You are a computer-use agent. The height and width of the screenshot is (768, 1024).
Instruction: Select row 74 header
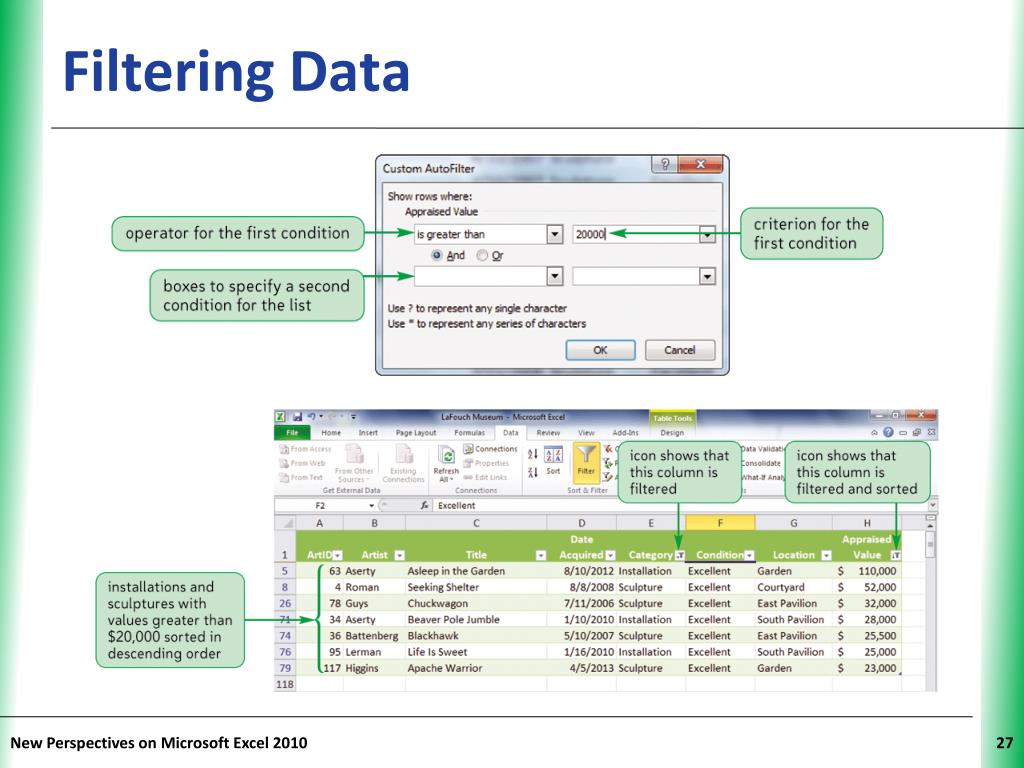point(285,636)
